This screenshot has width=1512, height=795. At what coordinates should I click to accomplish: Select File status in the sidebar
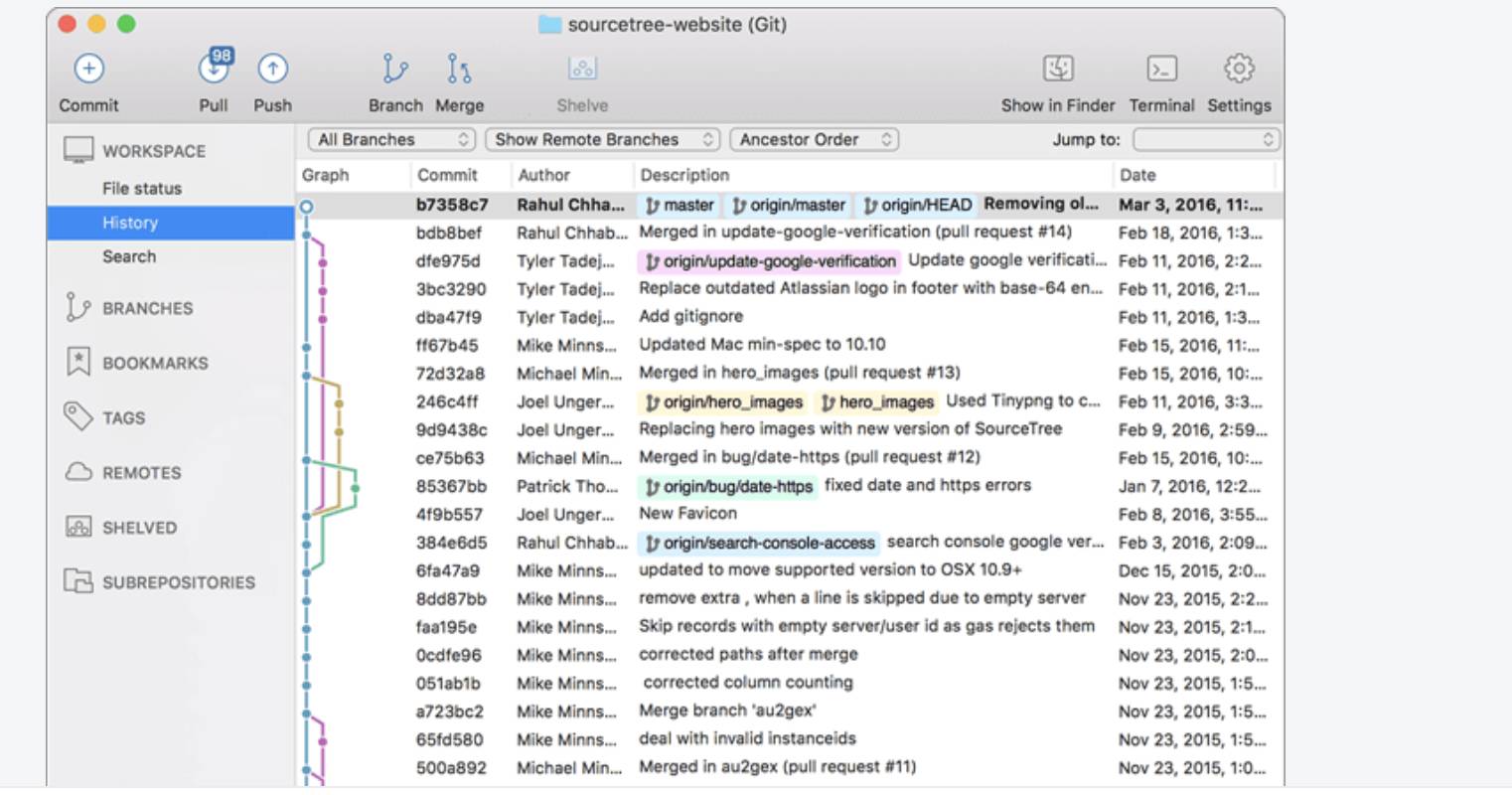142,189
